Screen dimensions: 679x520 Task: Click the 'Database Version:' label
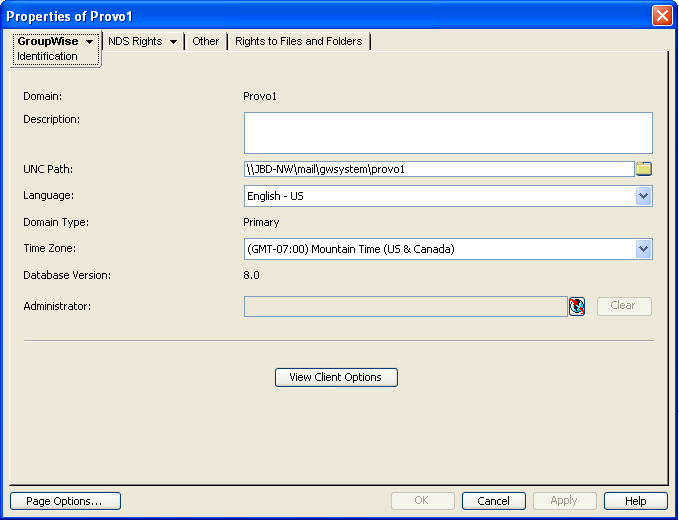click(x=67, y=275)
